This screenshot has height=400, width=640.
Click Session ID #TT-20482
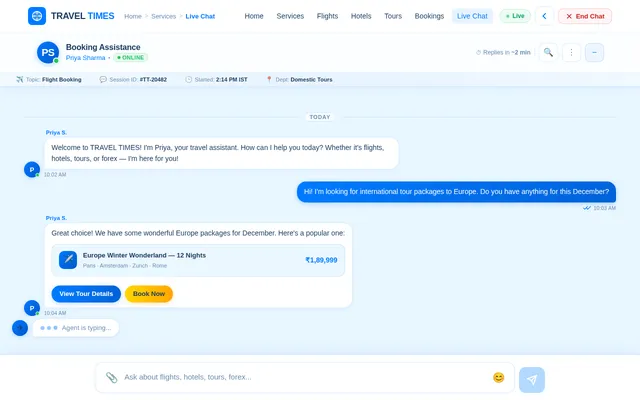(x=138, y=80)
